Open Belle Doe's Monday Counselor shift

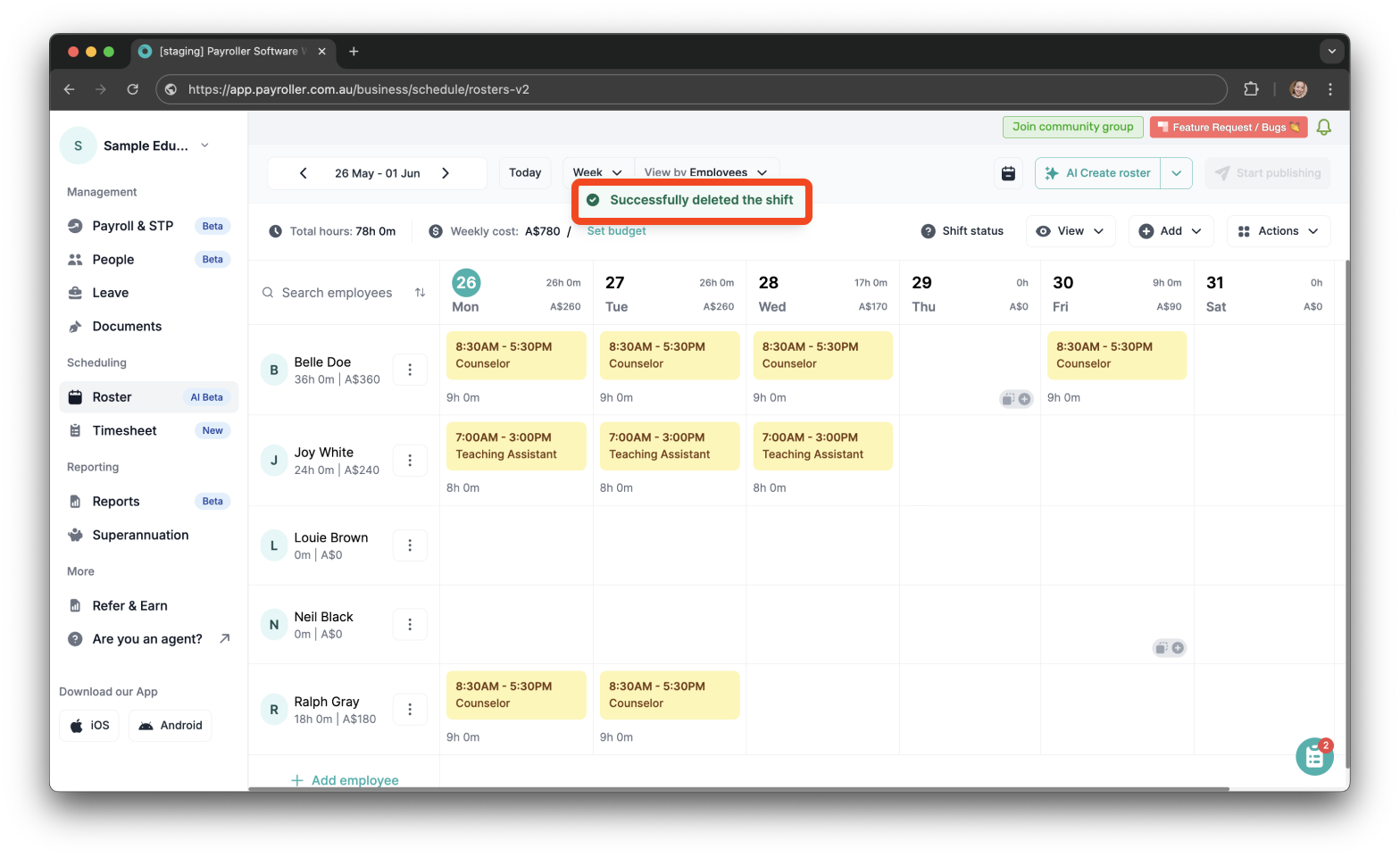(x=516, y=355)
